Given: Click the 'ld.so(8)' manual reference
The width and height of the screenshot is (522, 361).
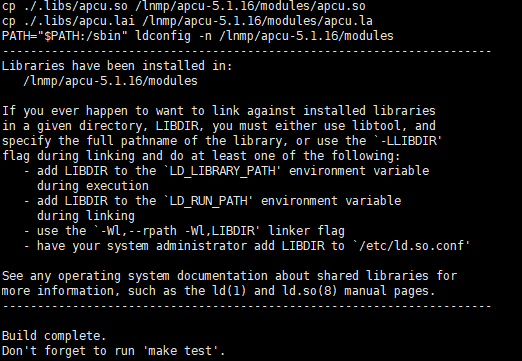Looking at the screenshot, I should (310, 291).
